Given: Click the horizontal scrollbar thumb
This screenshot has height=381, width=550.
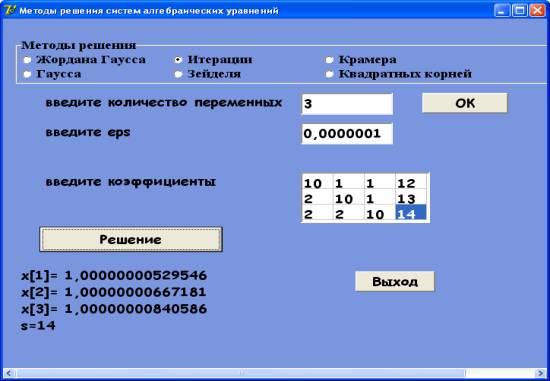Looking at the screenshot, I should coord(240,373).
